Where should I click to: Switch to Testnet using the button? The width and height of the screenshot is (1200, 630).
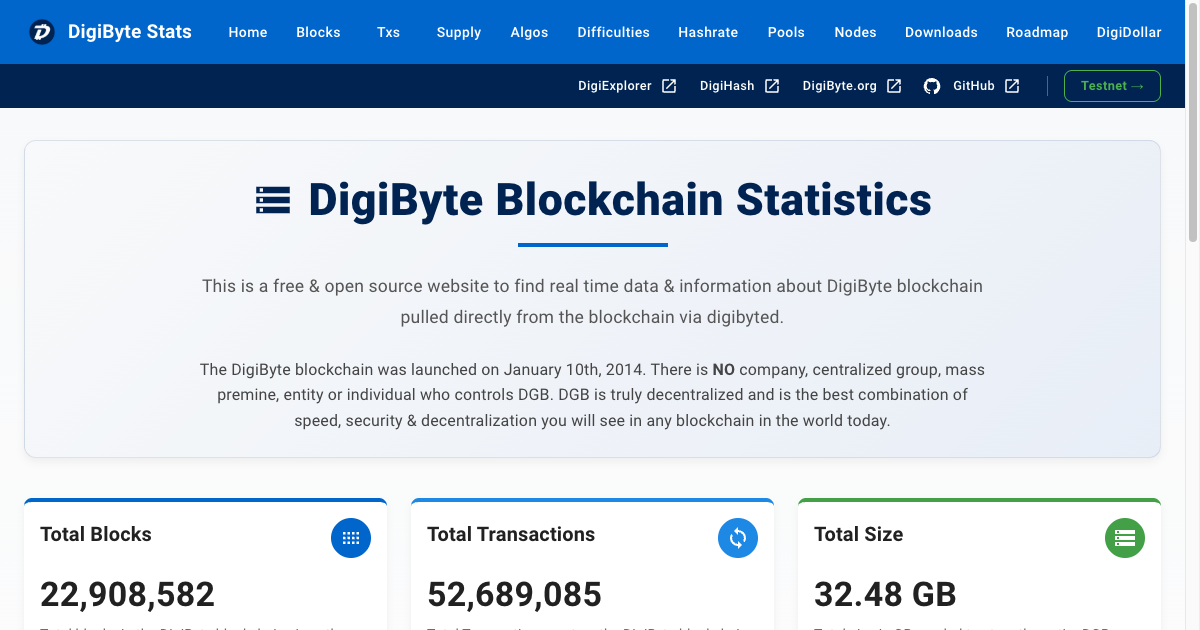[1112, 86]
